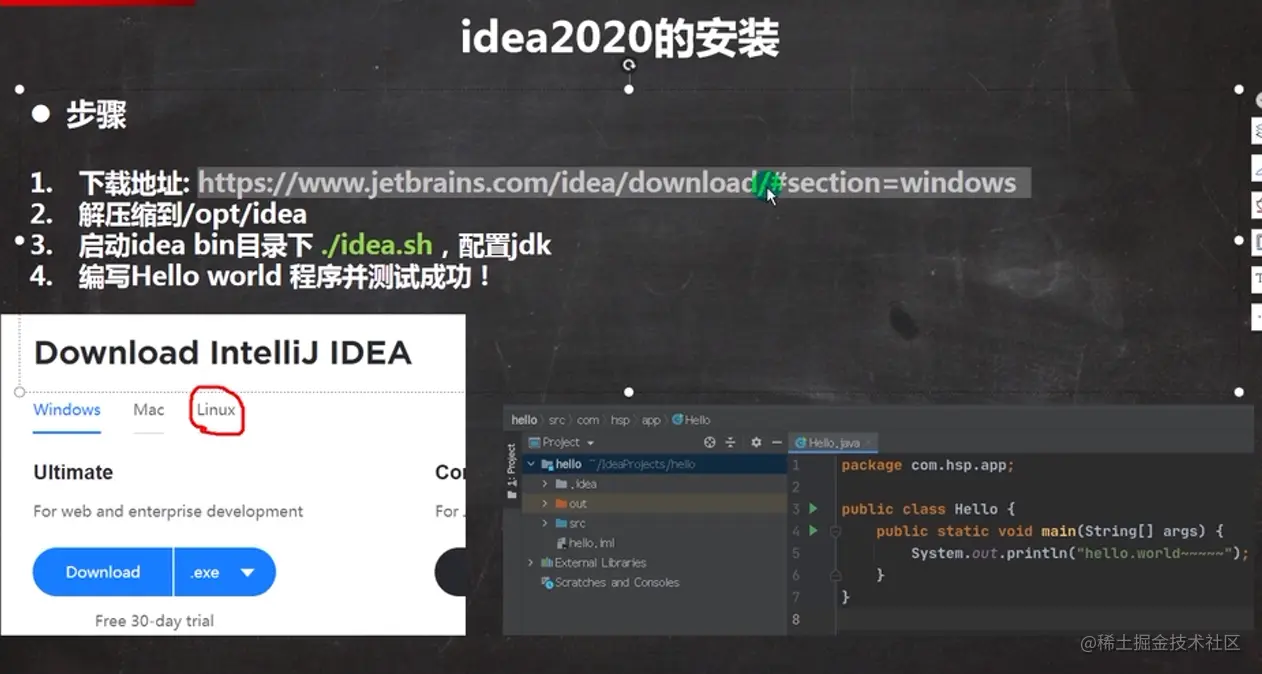Click 'For web and enterprise development' text
The width and height of the screenshot is (1262, 674).
coord(168,511)
